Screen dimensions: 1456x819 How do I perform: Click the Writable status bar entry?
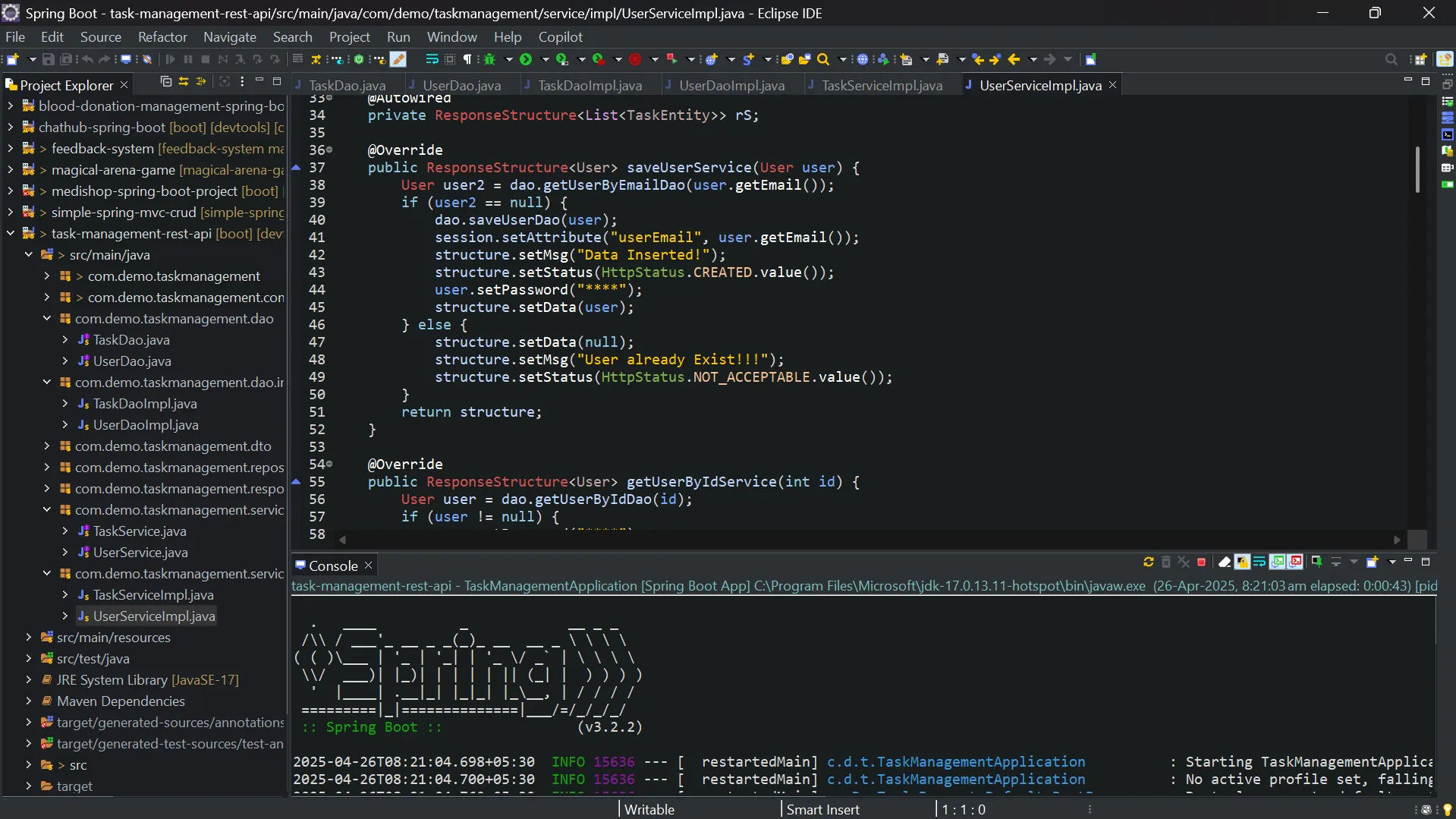(649, 810)
